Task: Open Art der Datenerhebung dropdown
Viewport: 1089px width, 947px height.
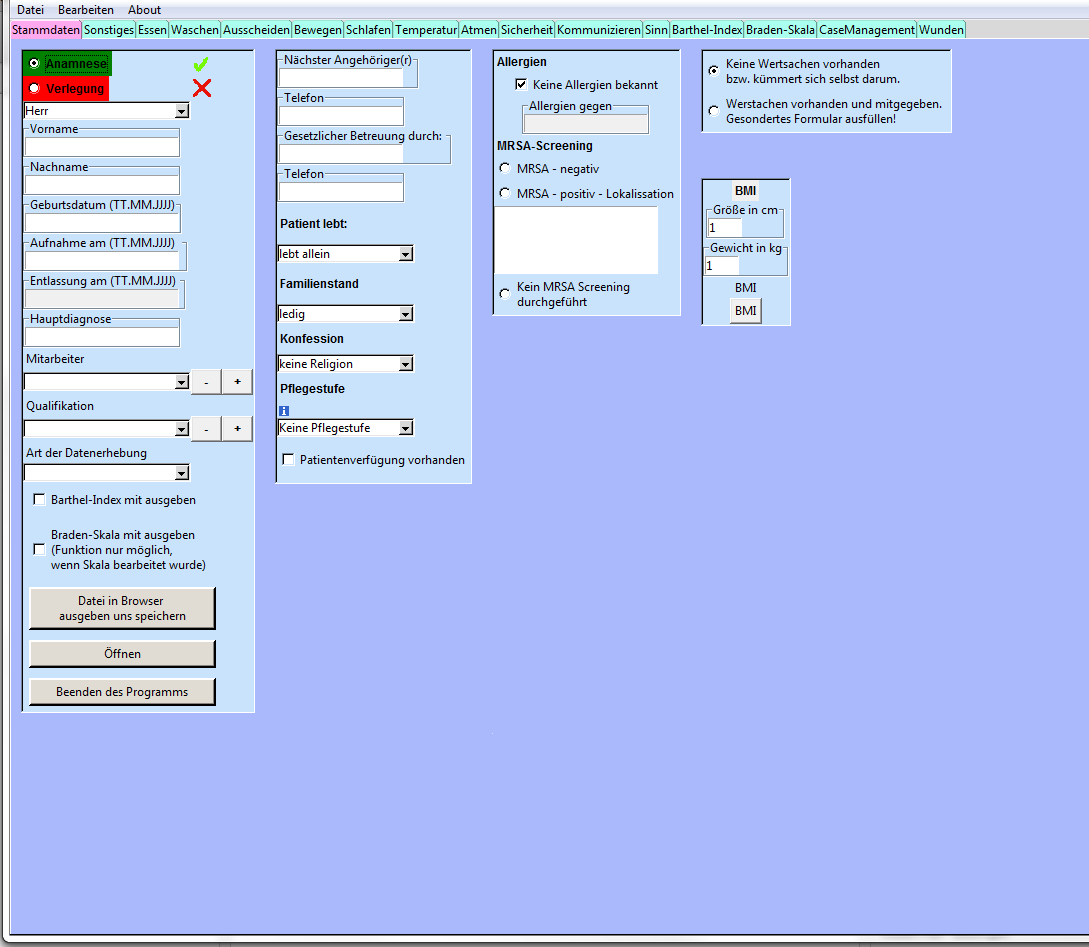Action: [x=181, y=474]
